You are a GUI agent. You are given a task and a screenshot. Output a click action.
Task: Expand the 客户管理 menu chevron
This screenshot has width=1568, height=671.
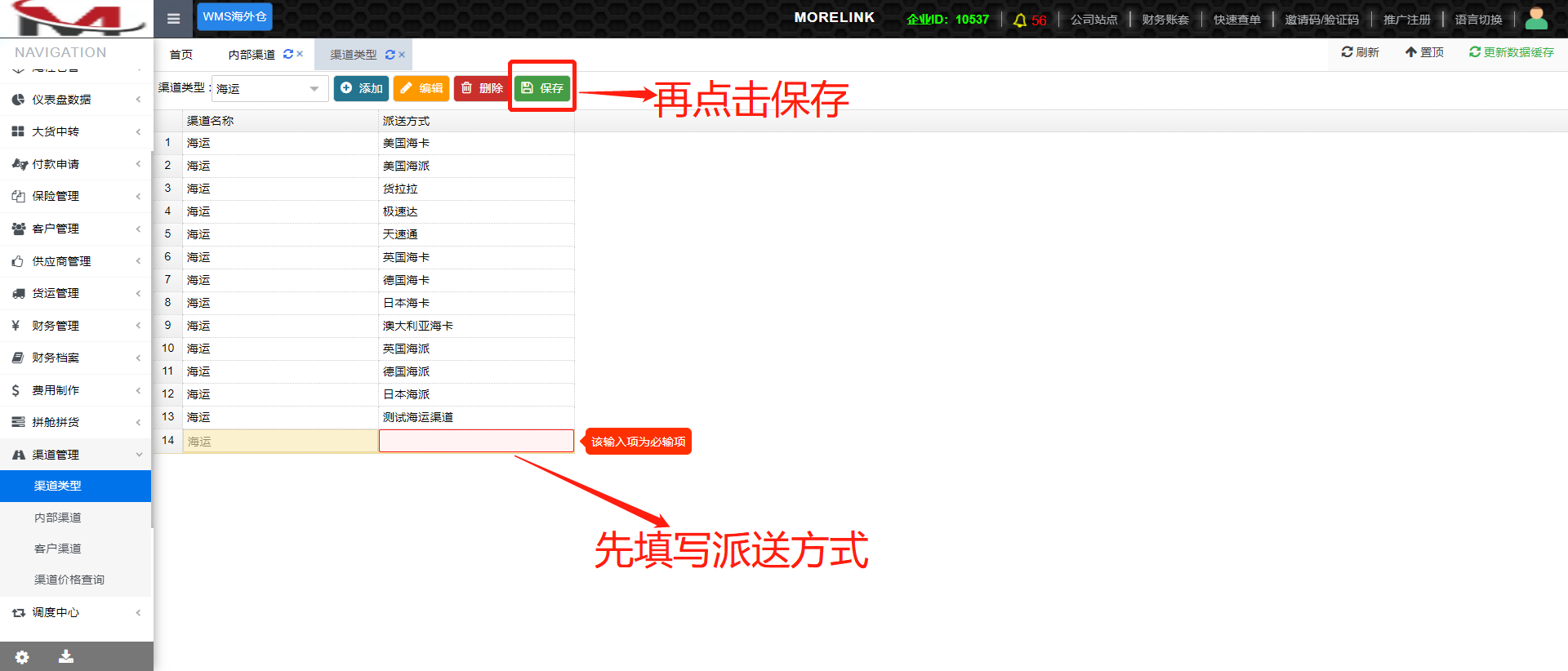(x=138, y=229)
